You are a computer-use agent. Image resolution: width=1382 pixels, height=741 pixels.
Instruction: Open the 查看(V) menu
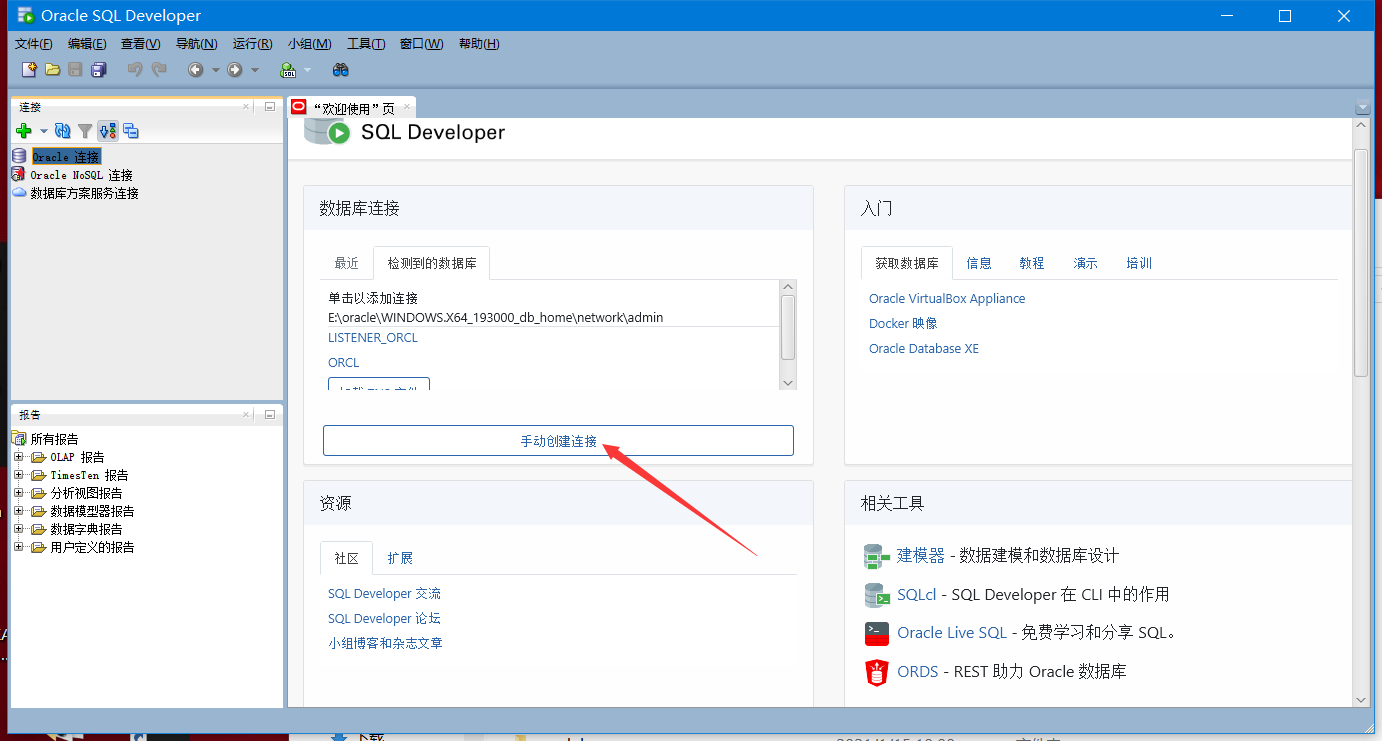point(140,44)
